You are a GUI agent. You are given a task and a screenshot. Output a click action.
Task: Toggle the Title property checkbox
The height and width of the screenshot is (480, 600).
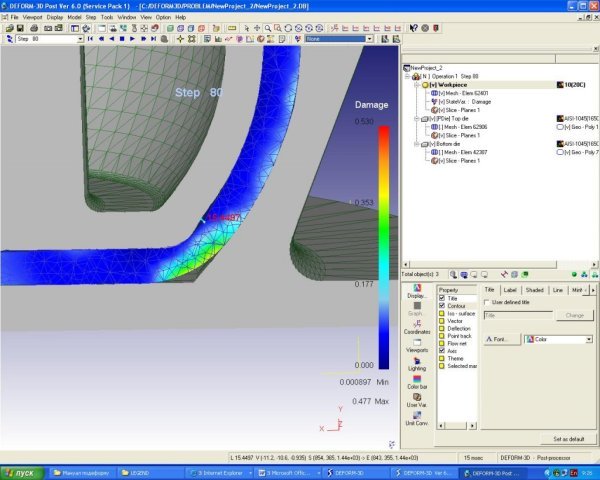point(442,298)
